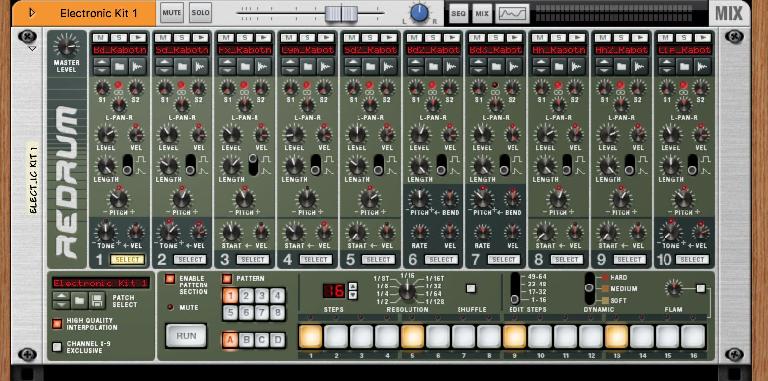Image resolution: width=768 pixels, height=381 pixels.
Task: Trigger channel 3 sample play button
Action: click(x=263, y=38)
